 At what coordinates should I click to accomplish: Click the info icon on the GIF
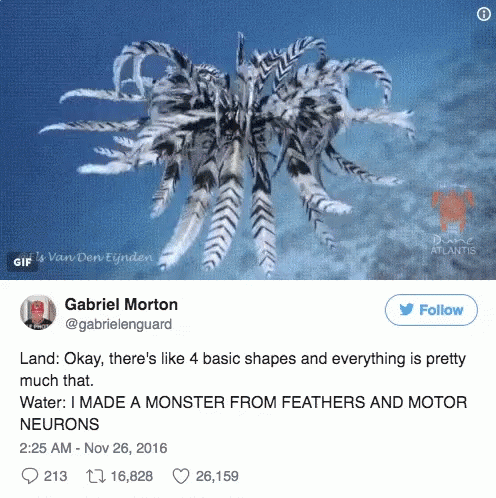[x=484, y=14]
